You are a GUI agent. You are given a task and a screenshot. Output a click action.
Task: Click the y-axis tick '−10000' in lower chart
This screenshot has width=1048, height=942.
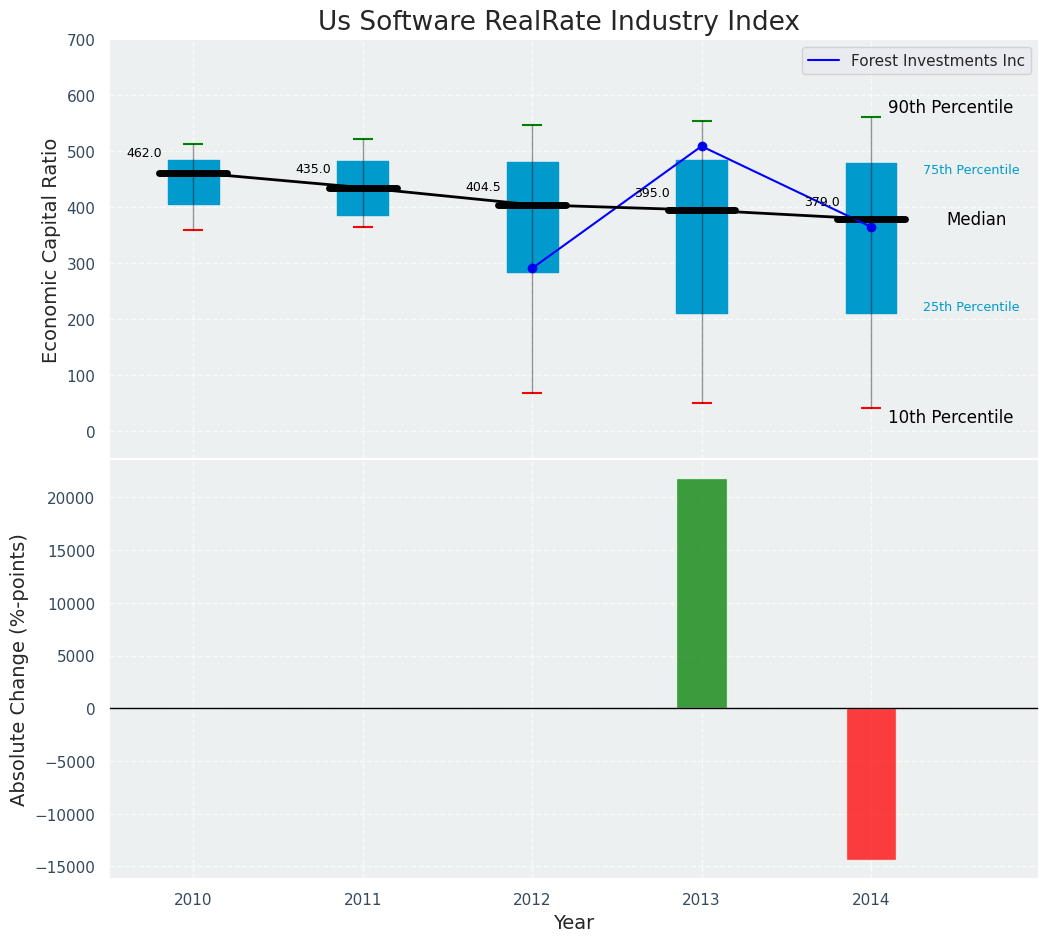click(65, 815)
